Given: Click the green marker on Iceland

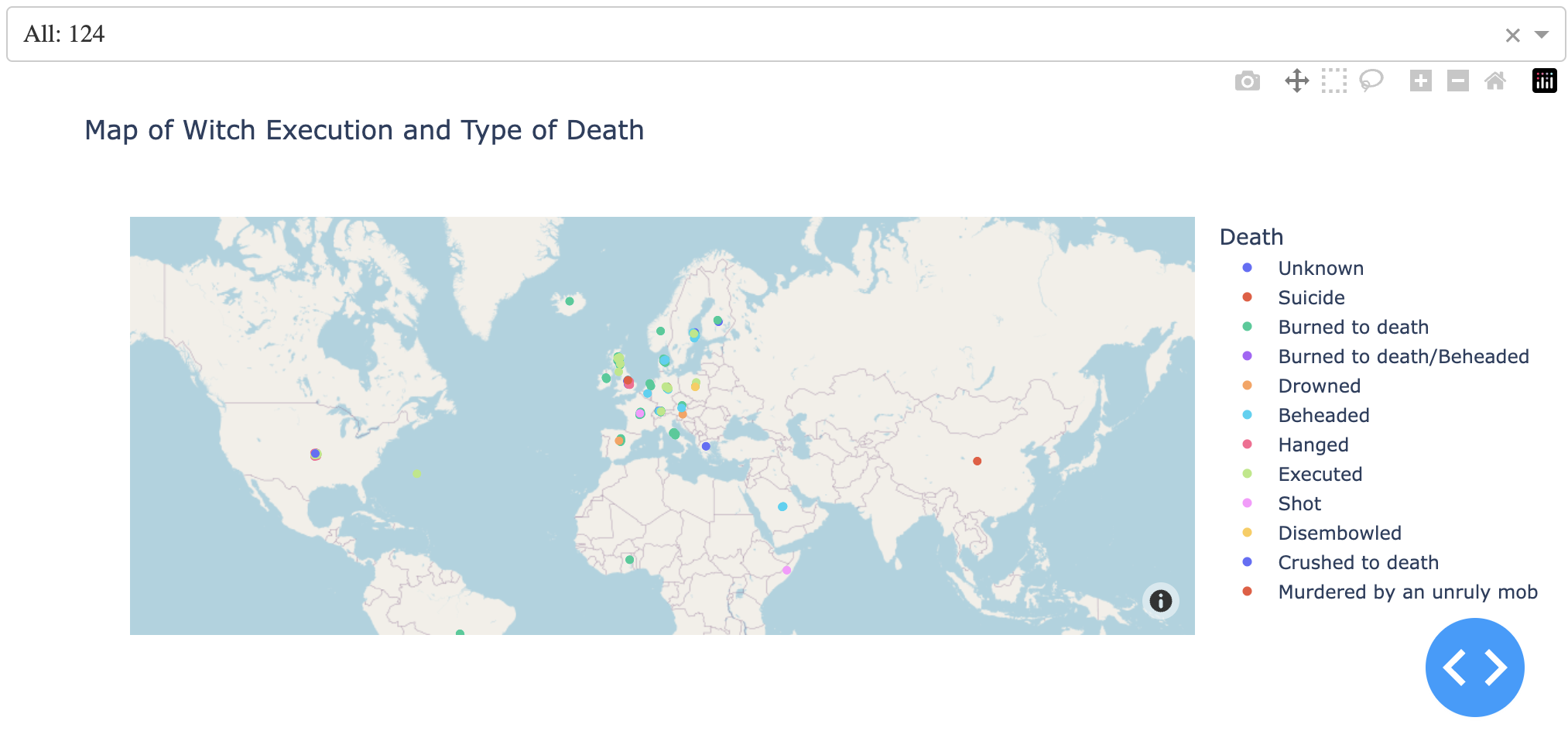Looking at the screenshot, I should [x=570, y=300].
